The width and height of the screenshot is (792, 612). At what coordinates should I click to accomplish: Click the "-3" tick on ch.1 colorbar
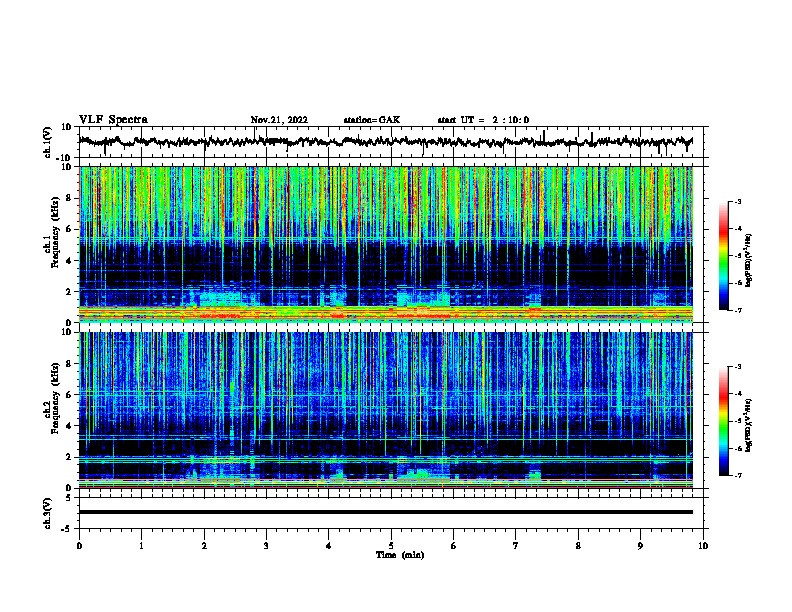(x=738, y=202)
